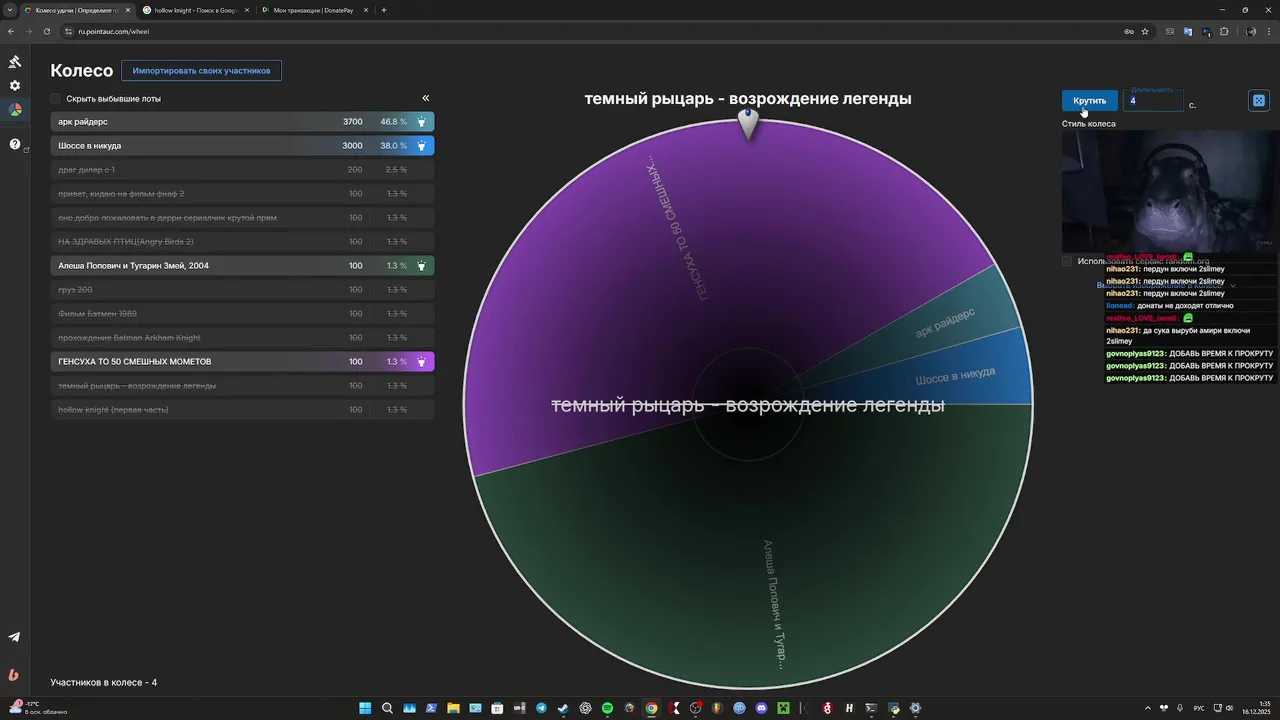
Task: Open Steam from the taskbar
Action: [563, 708]
